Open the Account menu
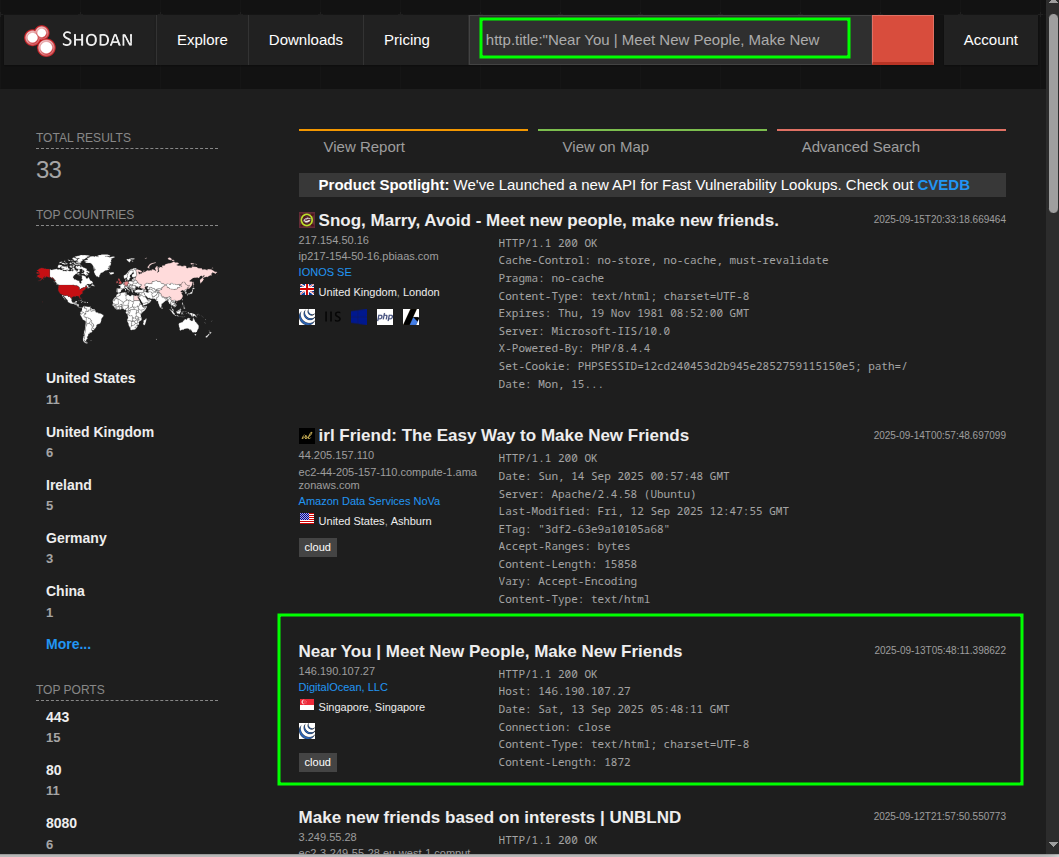Viewport: 1059px width, 857px height. 990,40
